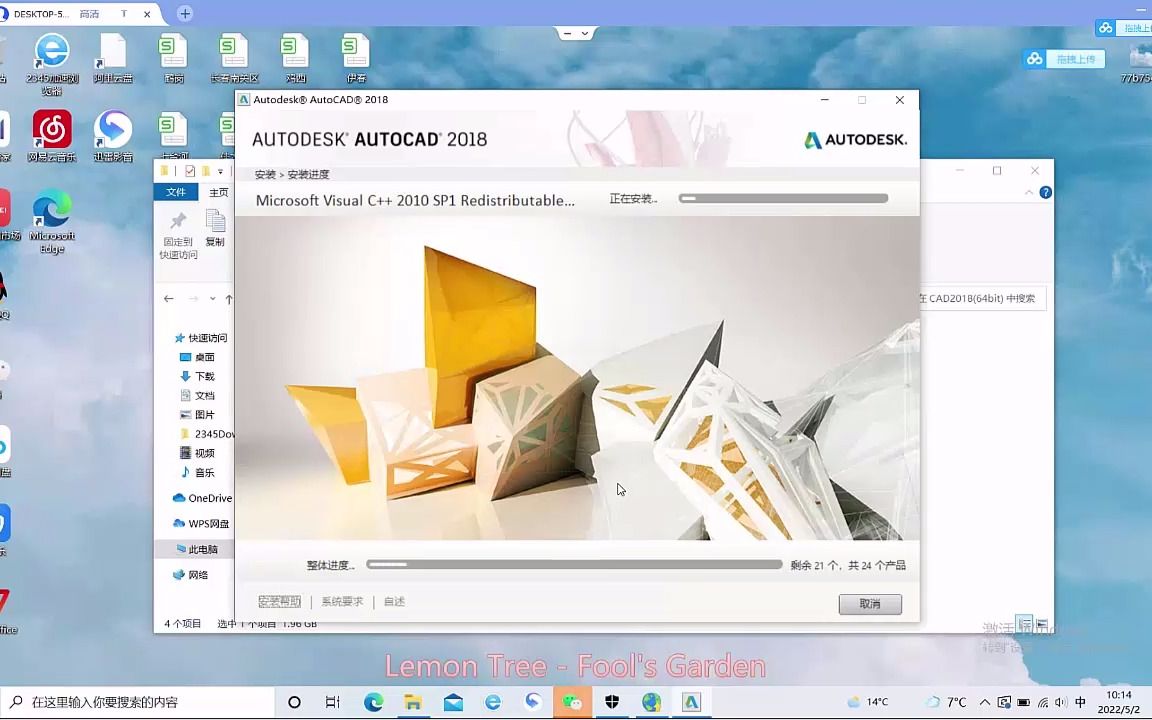Click the Autodesk app icon on the taskbar
The image size is (1152, 720).
(x=690, y=702)
